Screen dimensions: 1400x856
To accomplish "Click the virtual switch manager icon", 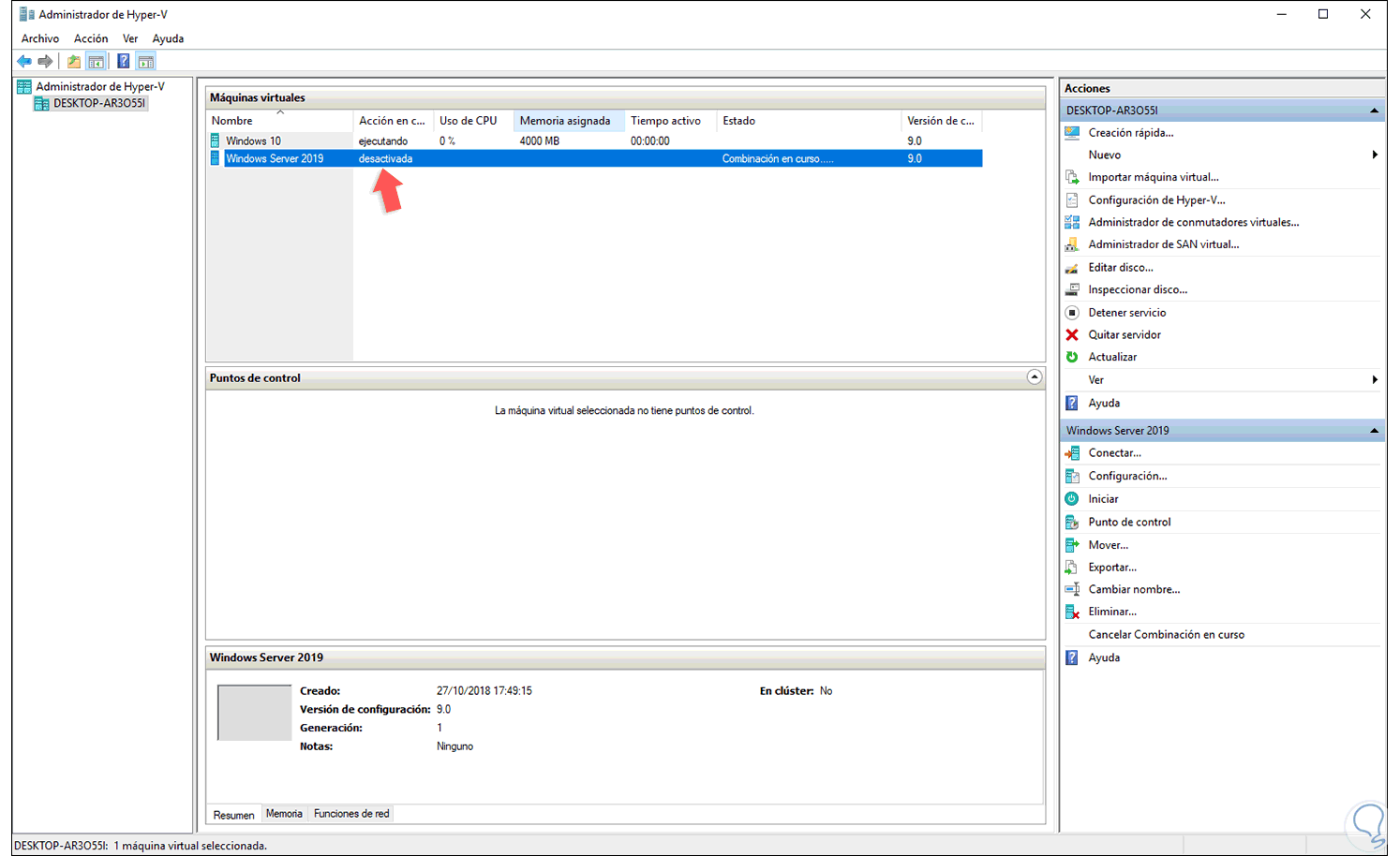I will point(1072,222).
